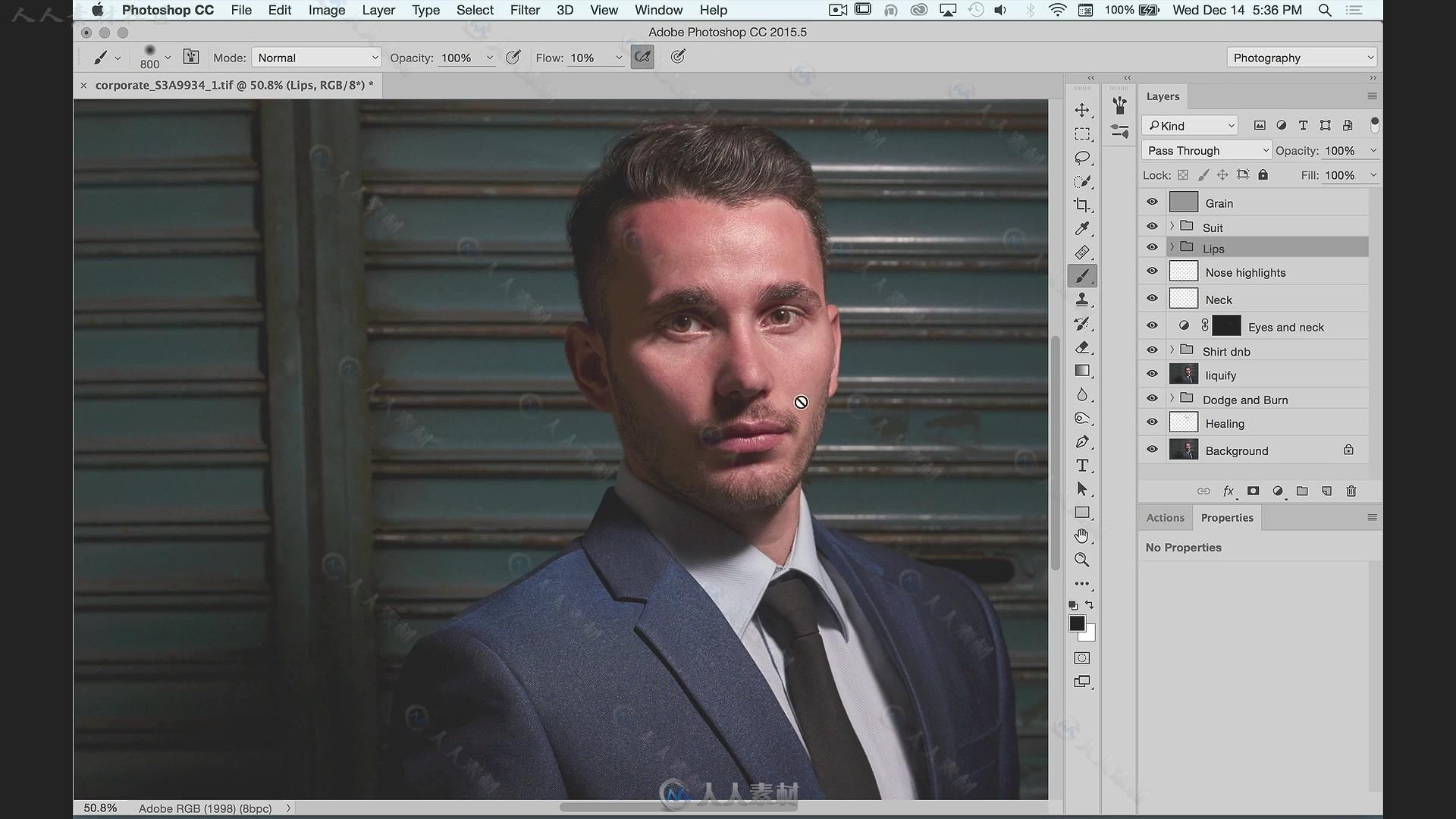Image resolution: width=1456 pixels, height=819 pixels.
Task: Open the brush panel toggle icon
Action: pos(191,57)
